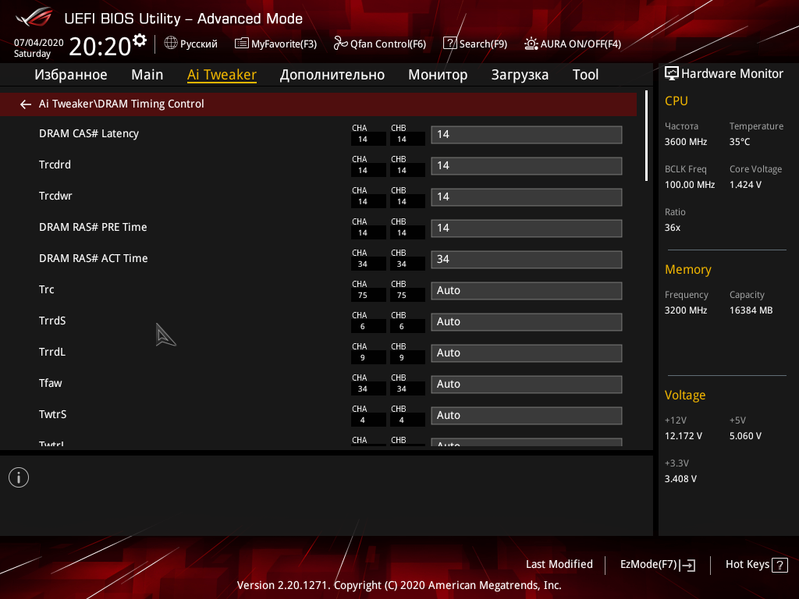
Task: Click Core Voltage value 1.424 V
Action: (x=745, y=184)
